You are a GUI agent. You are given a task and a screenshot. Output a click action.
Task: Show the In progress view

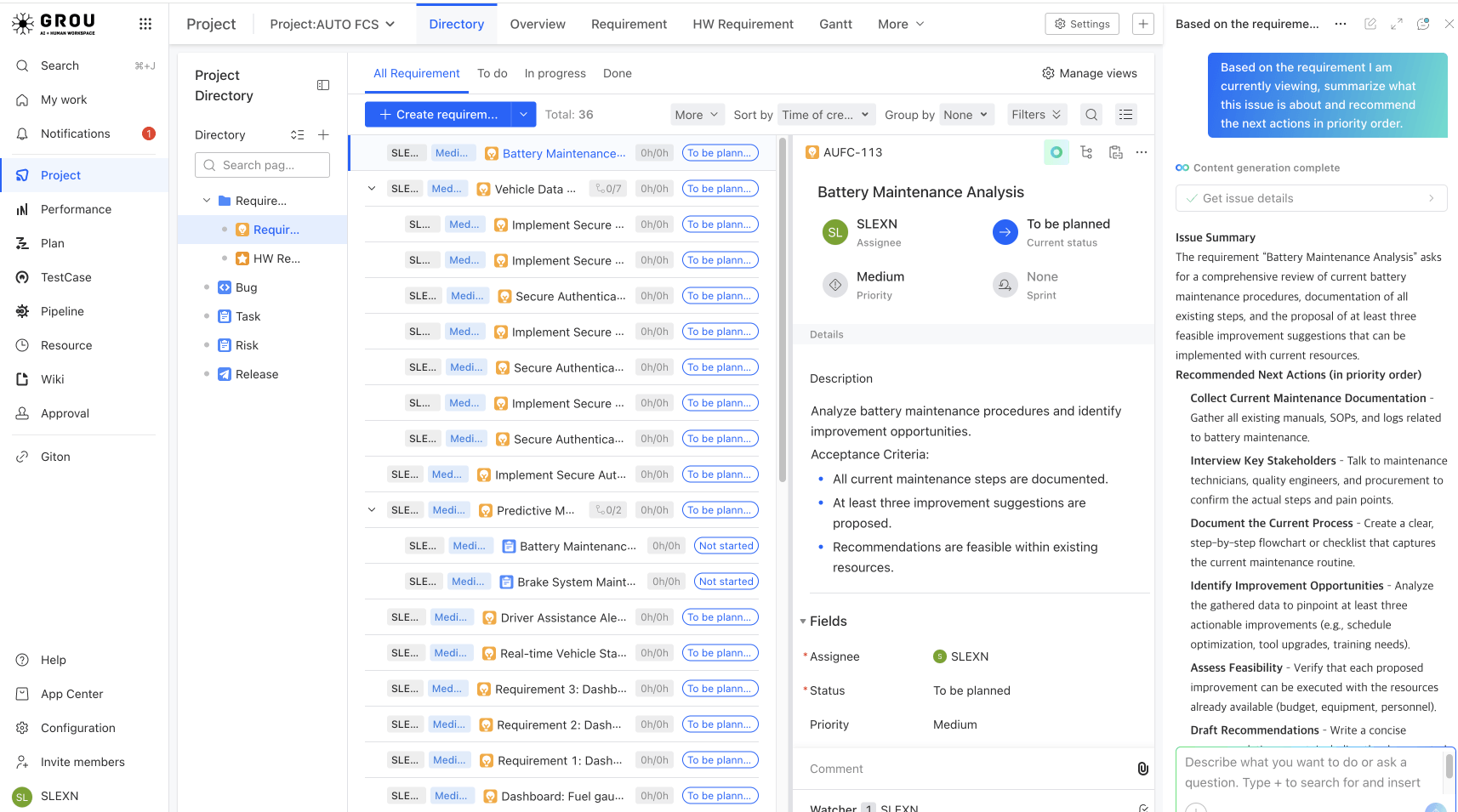point(555,73)
